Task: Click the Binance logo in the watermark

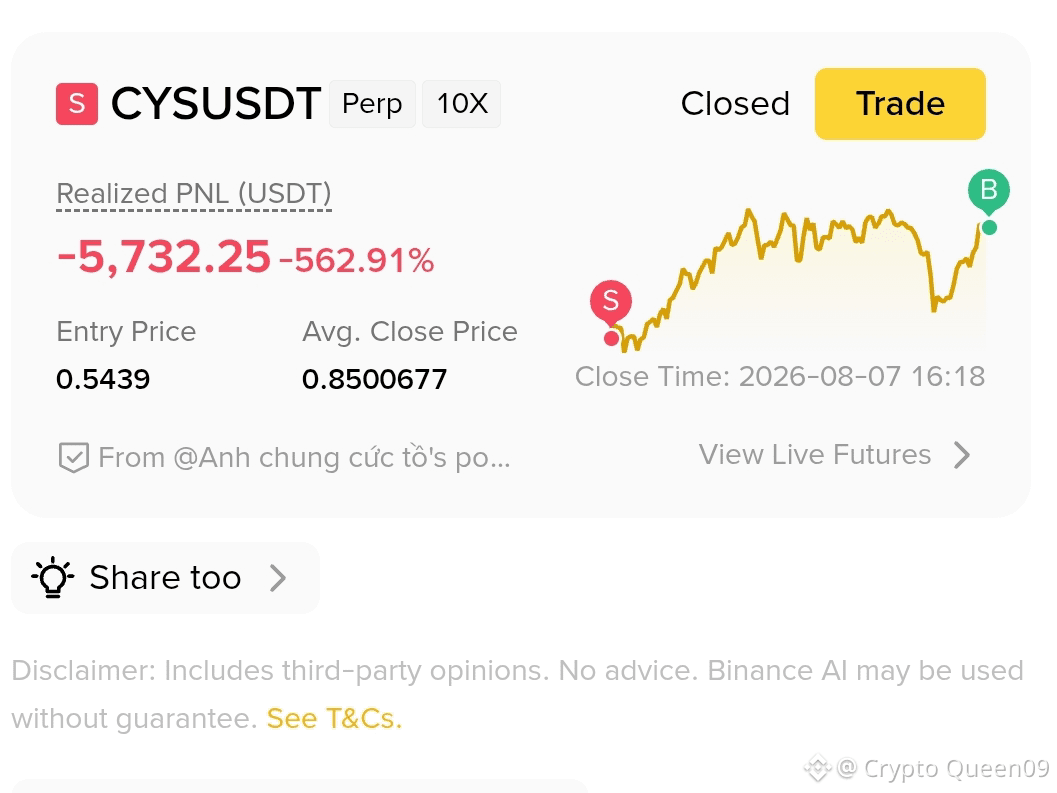Action: (817, 767)
